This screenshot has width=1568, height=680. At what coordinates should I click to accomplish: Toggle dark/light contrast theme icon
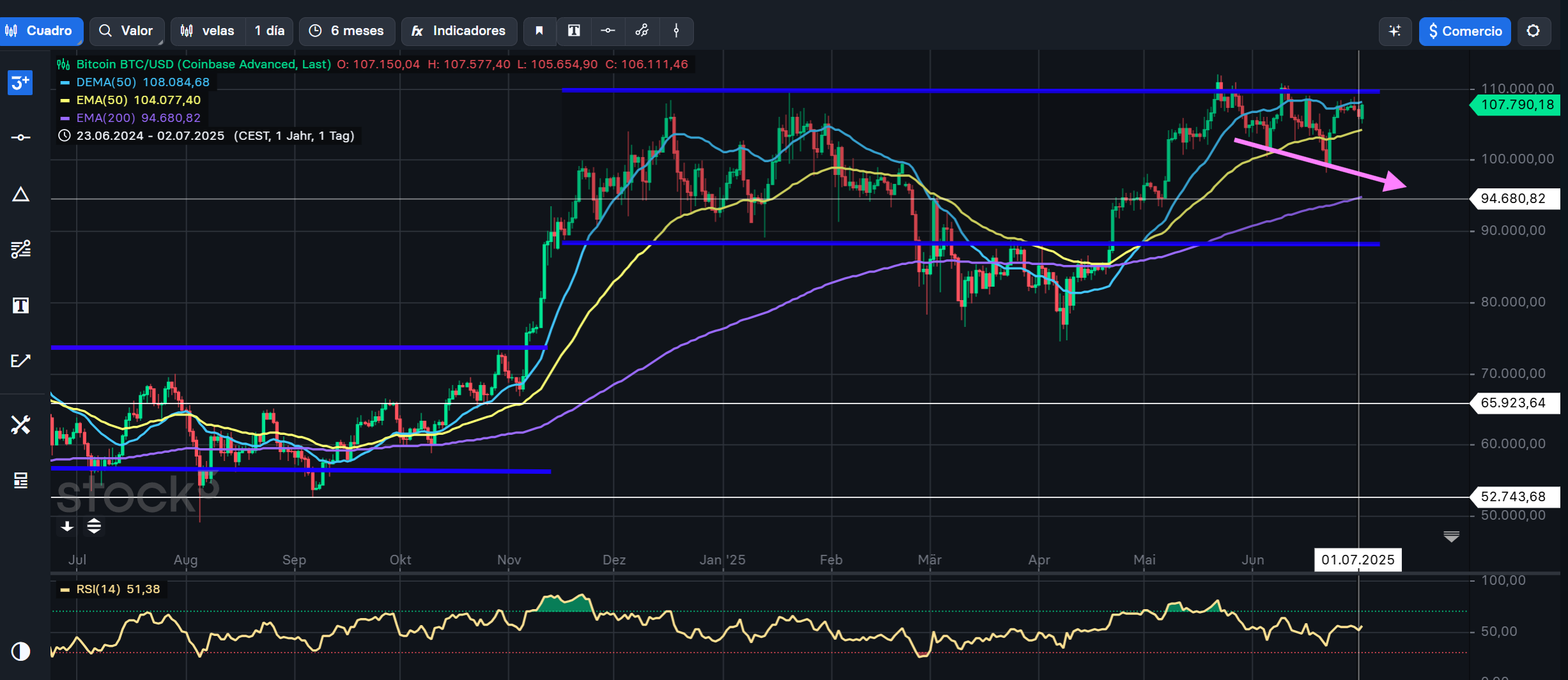(x=20, y=651)
